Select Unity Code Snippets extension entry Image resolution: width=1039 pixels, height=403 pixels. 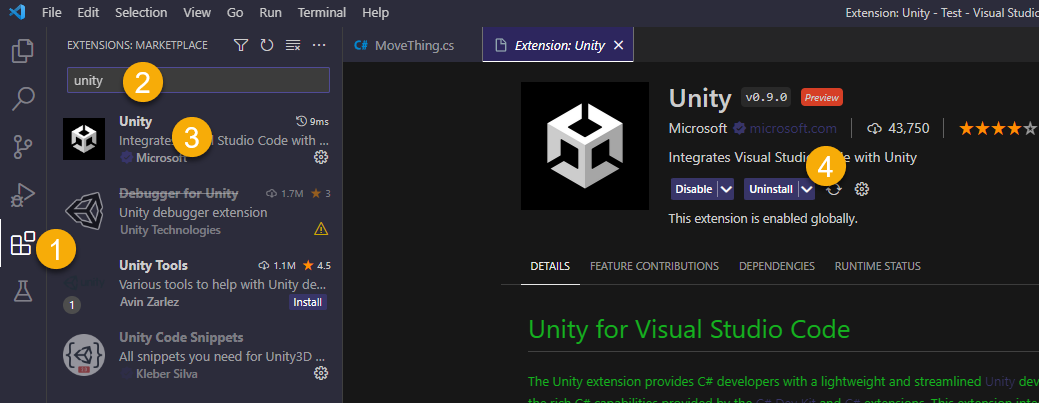click(x=197, y=356)
